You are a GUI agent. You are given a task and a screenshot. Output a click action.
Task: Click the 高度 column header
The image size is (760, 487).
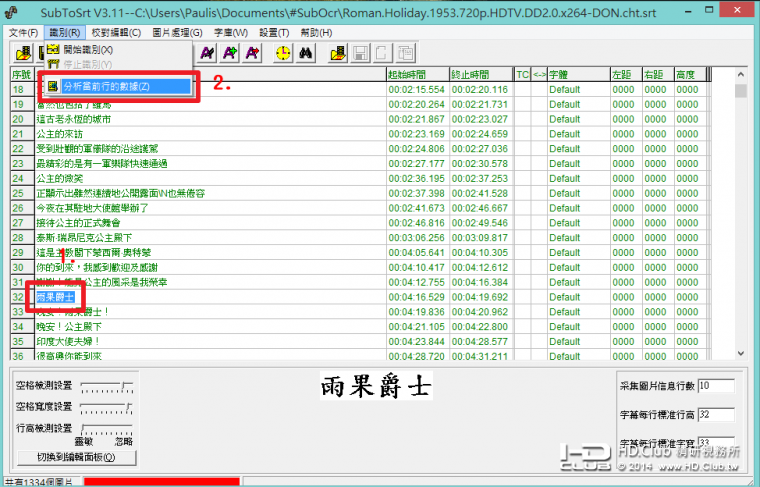coord(690,75)
